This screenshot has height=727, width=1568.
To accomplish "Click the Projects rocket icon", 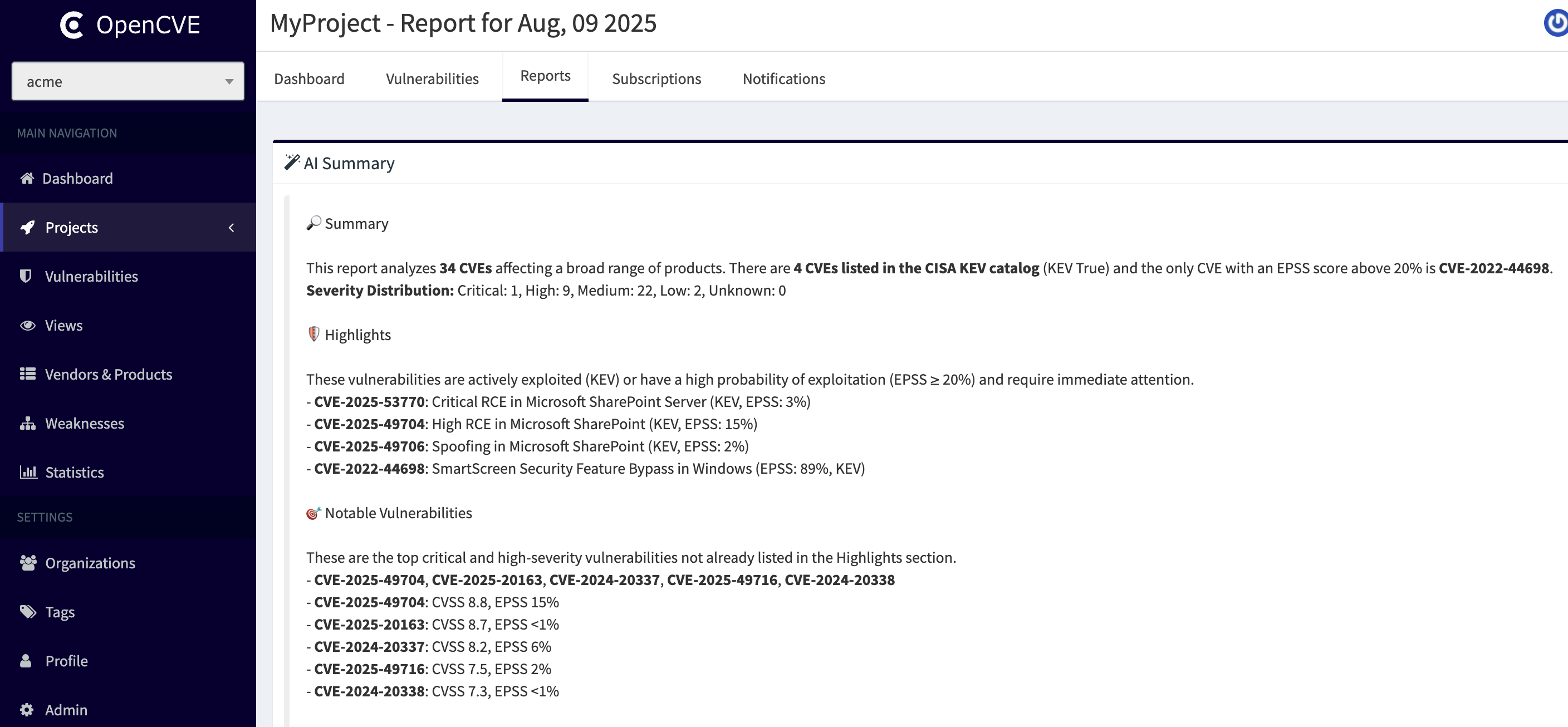I will (x=27, y=228).
